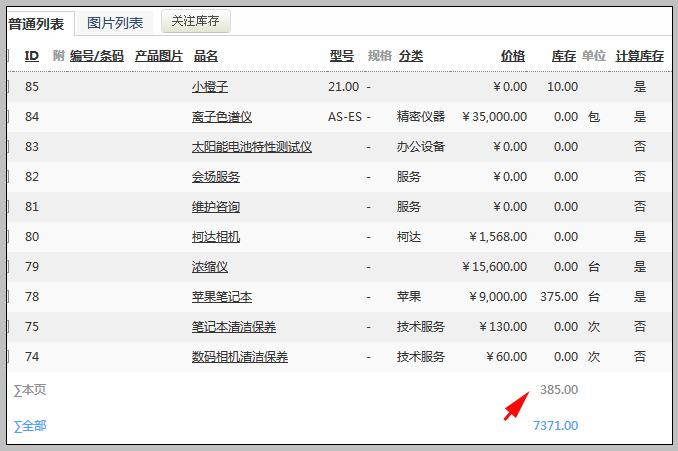Open the product 浓缩仪
Viewport: 678px width, 451px height.
tap(210, 267)
